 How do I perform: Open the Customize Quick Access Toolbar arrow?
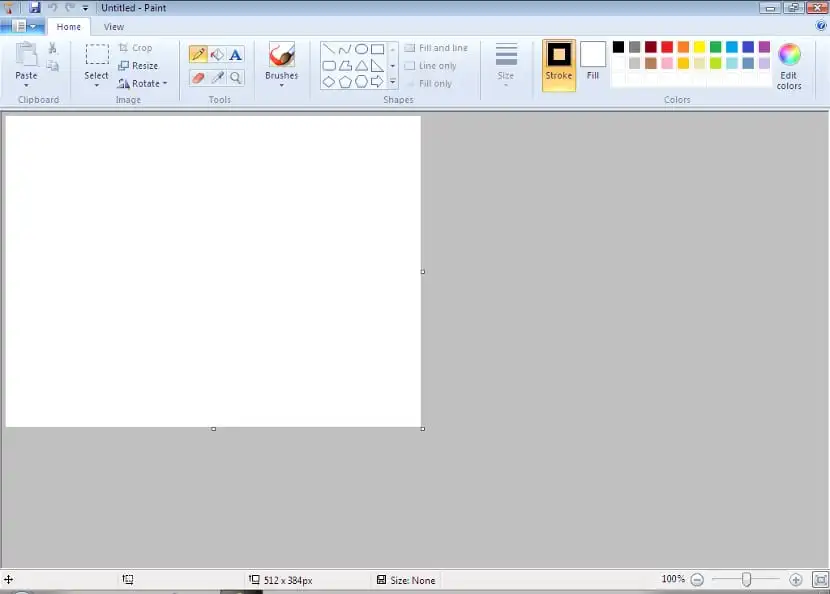(85, 8)
